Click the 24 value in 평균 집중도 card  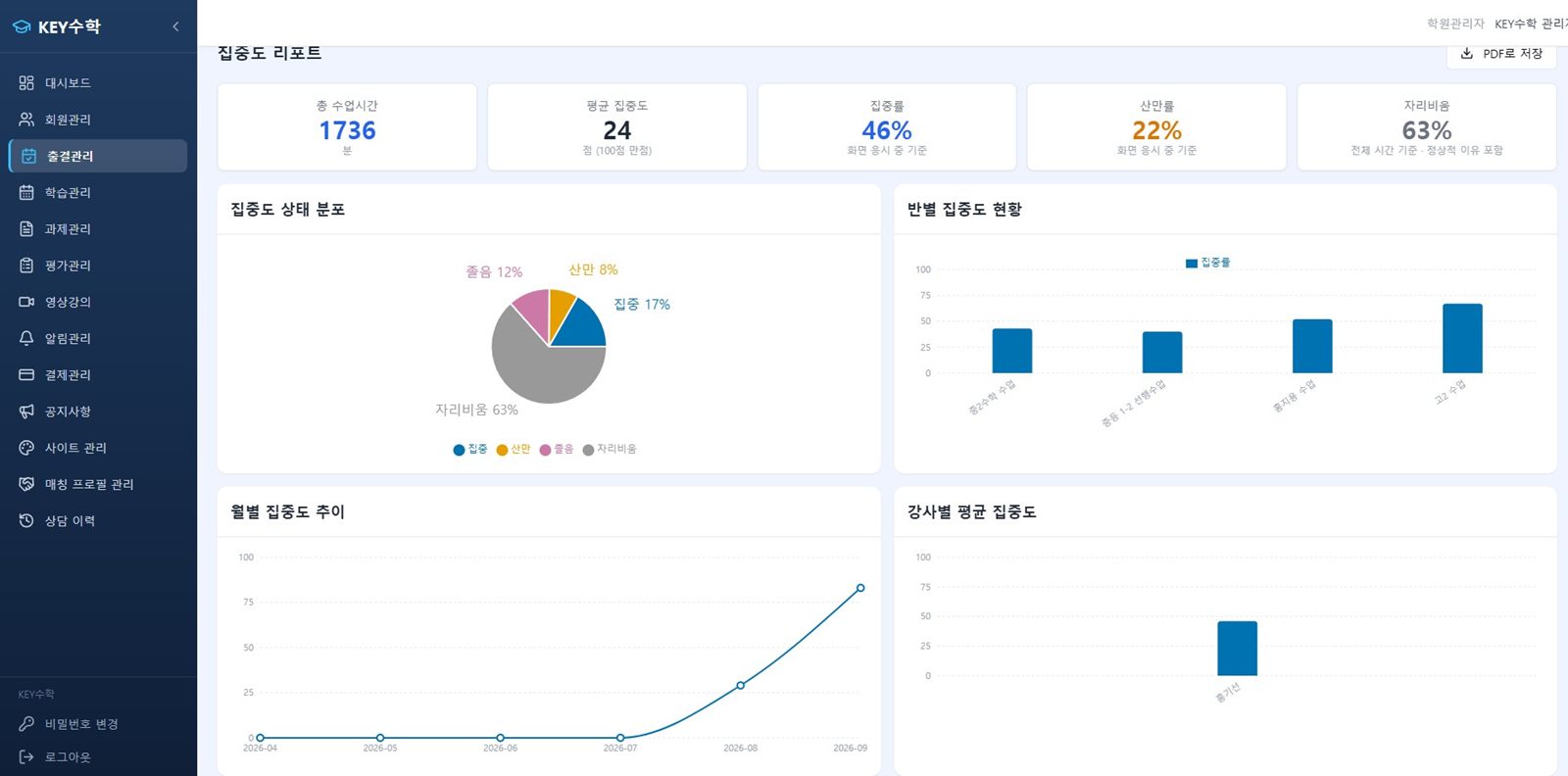617,130
